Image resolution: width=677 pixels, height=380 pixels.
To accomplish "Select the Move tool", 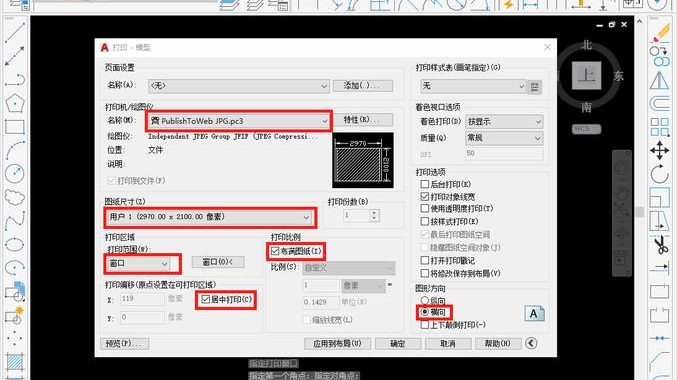I will 660,151.
